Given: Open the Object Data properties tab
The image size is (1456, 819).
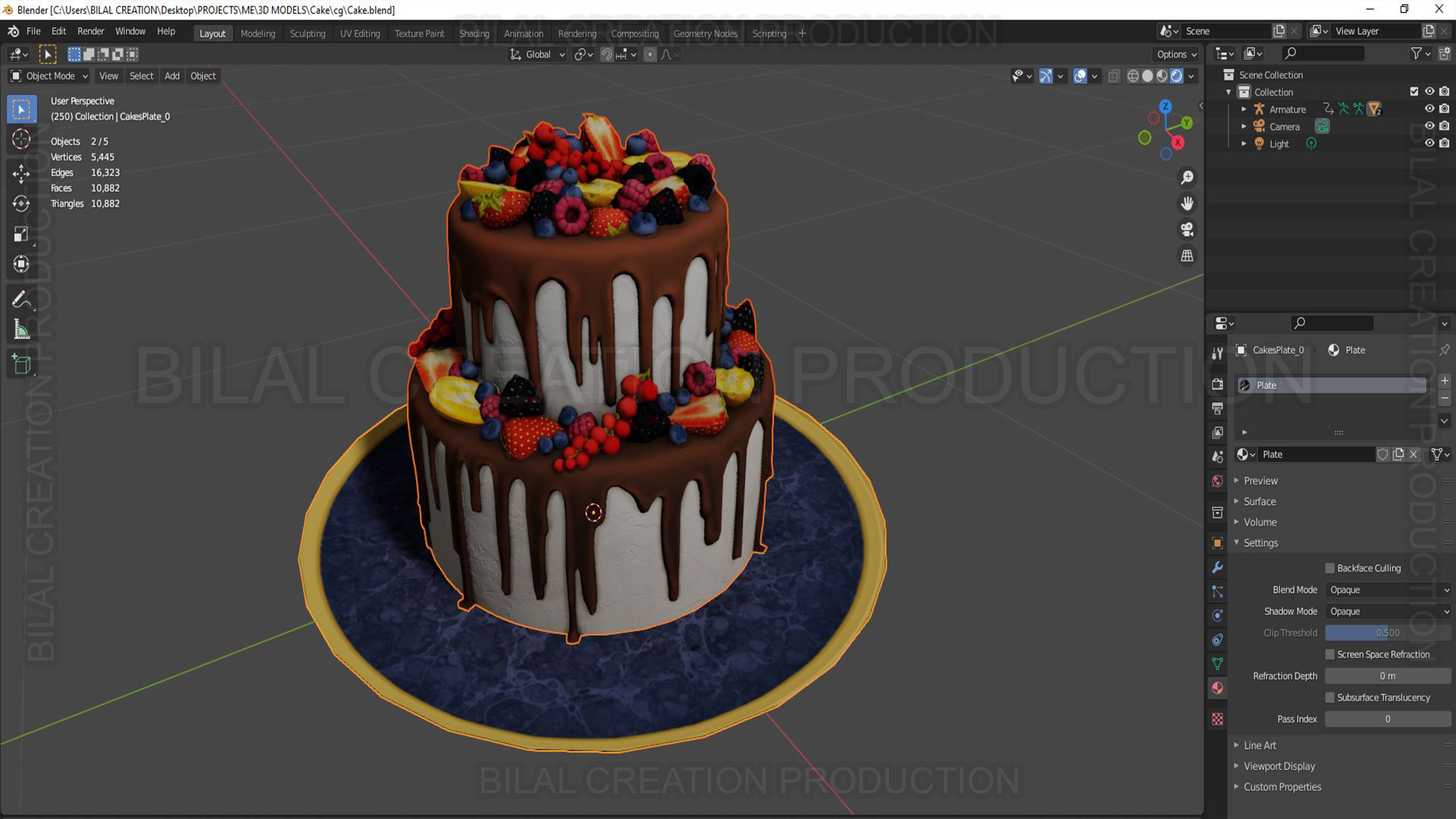Looking at the screenshot, I should point(1218,664).
